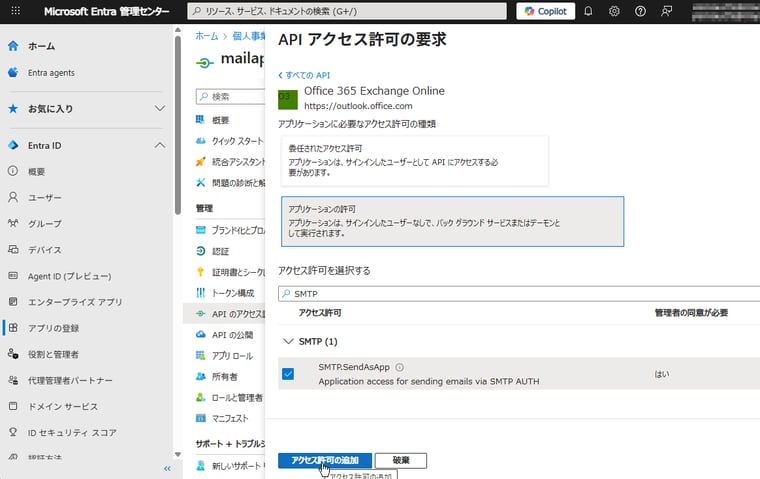The height and width of the screenshot is (479, 760).
Task: Open the app launcher grid icon
Action: point(16,11)
